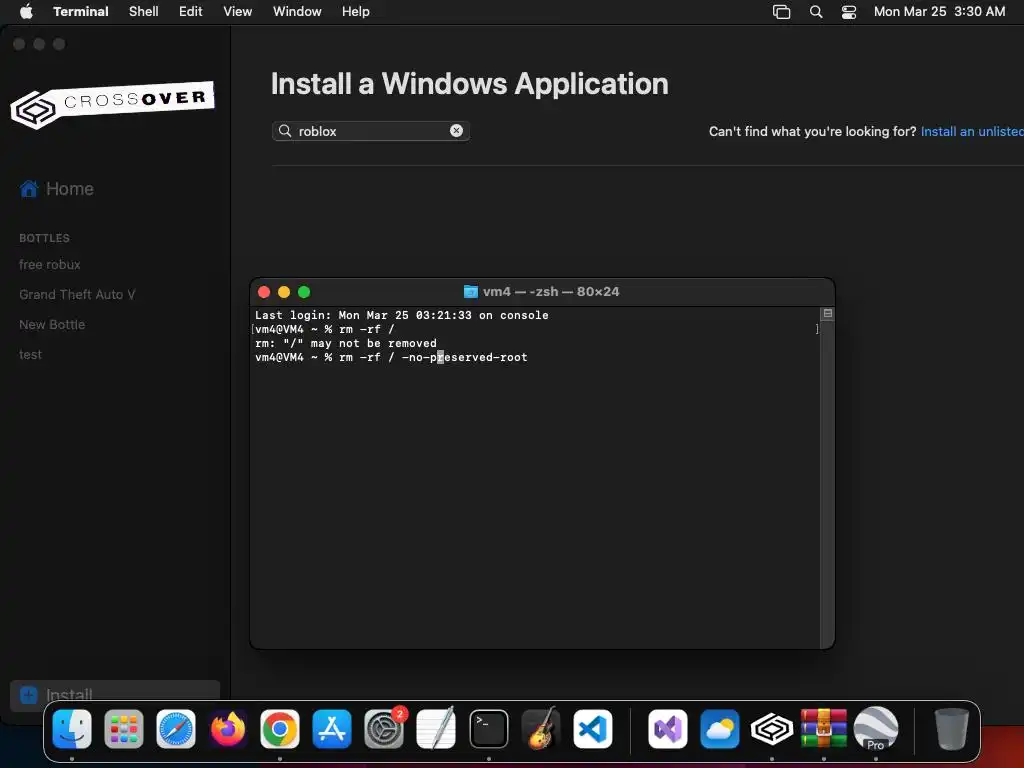This screenshot has height=768, width=1024.
Task: Select the Grand Theft Auto V bottle
Action: 77,295
